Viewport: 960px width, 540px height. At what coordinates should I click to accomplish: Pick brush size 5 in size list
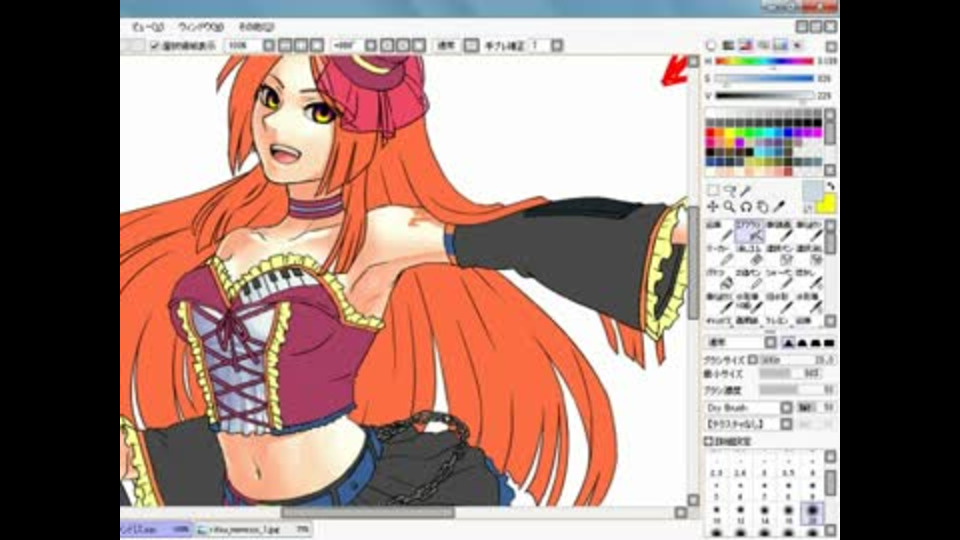tap(716, 490)
